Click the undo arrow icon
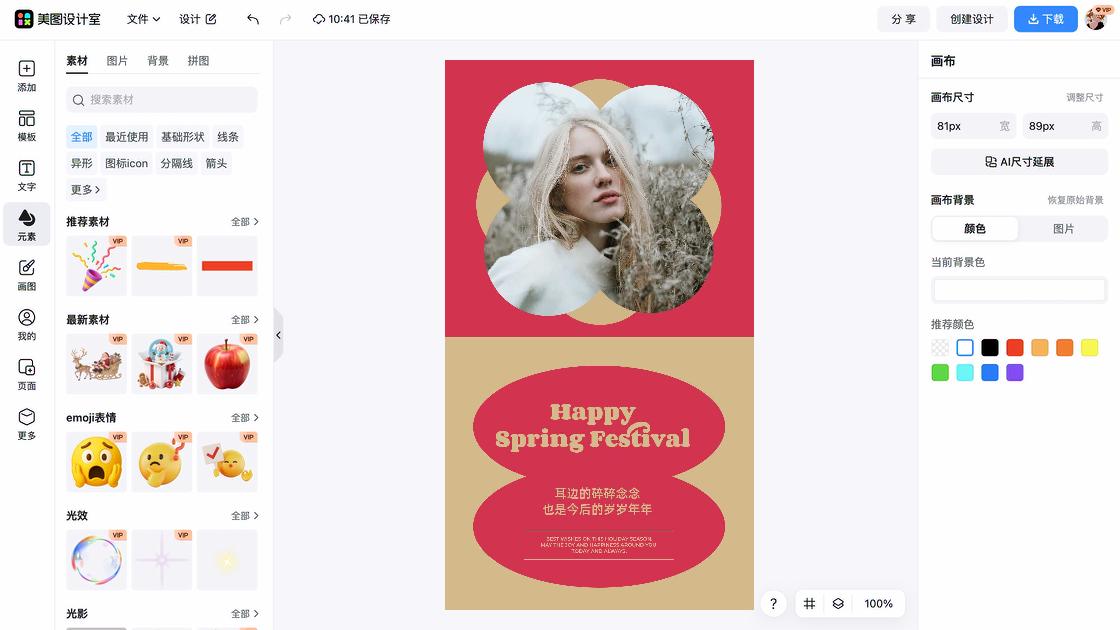The height and width of the screenshot is (630, 1120). [253, 19]
